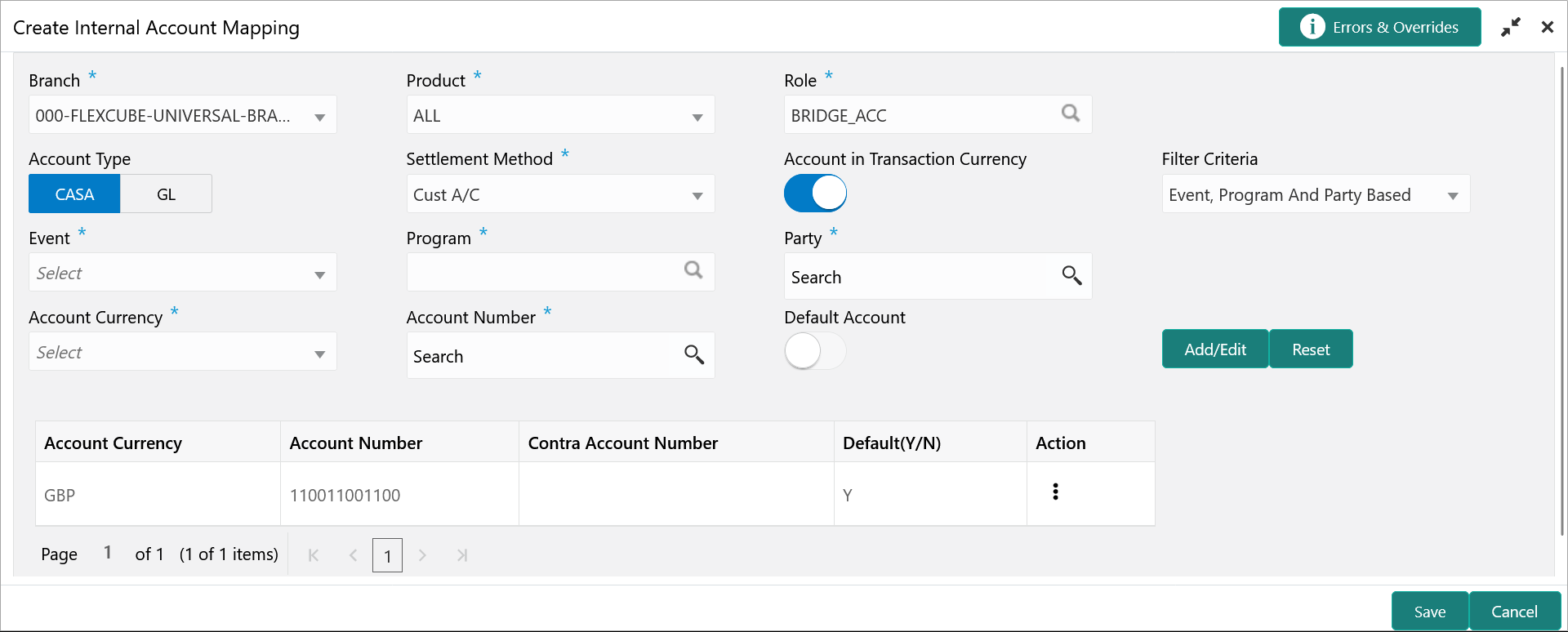1568x632 pixels.
Task: Enable the Default Account toggle
Action: pyautogui.click(x=815, y=351)
